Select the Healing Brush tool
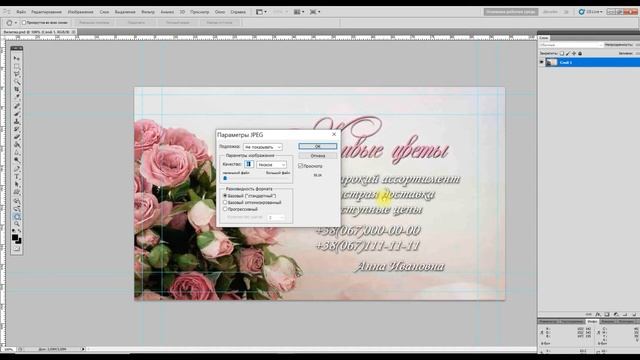640x360 pixels. click(17, 106)
